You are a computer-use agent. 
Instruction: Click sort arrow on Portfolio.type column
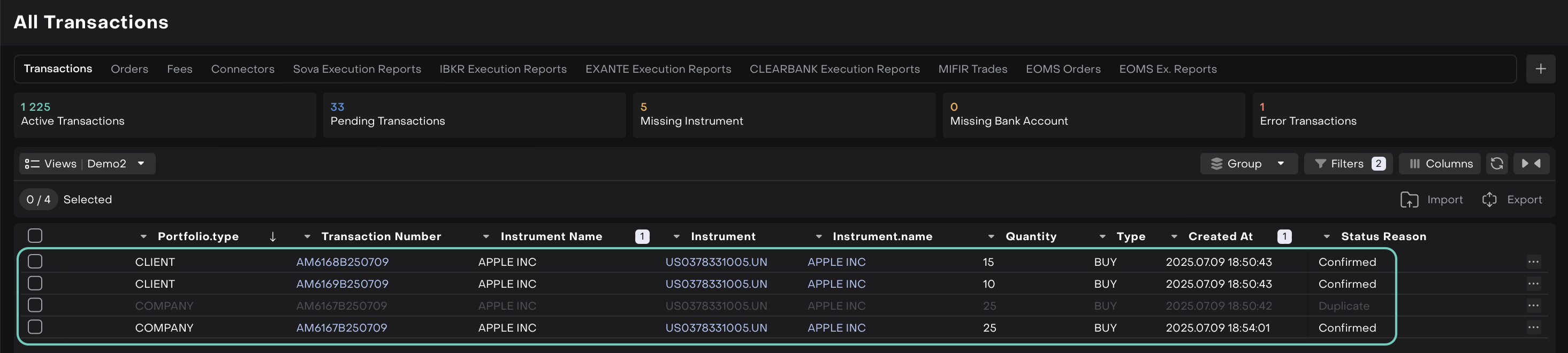[273, 236]
